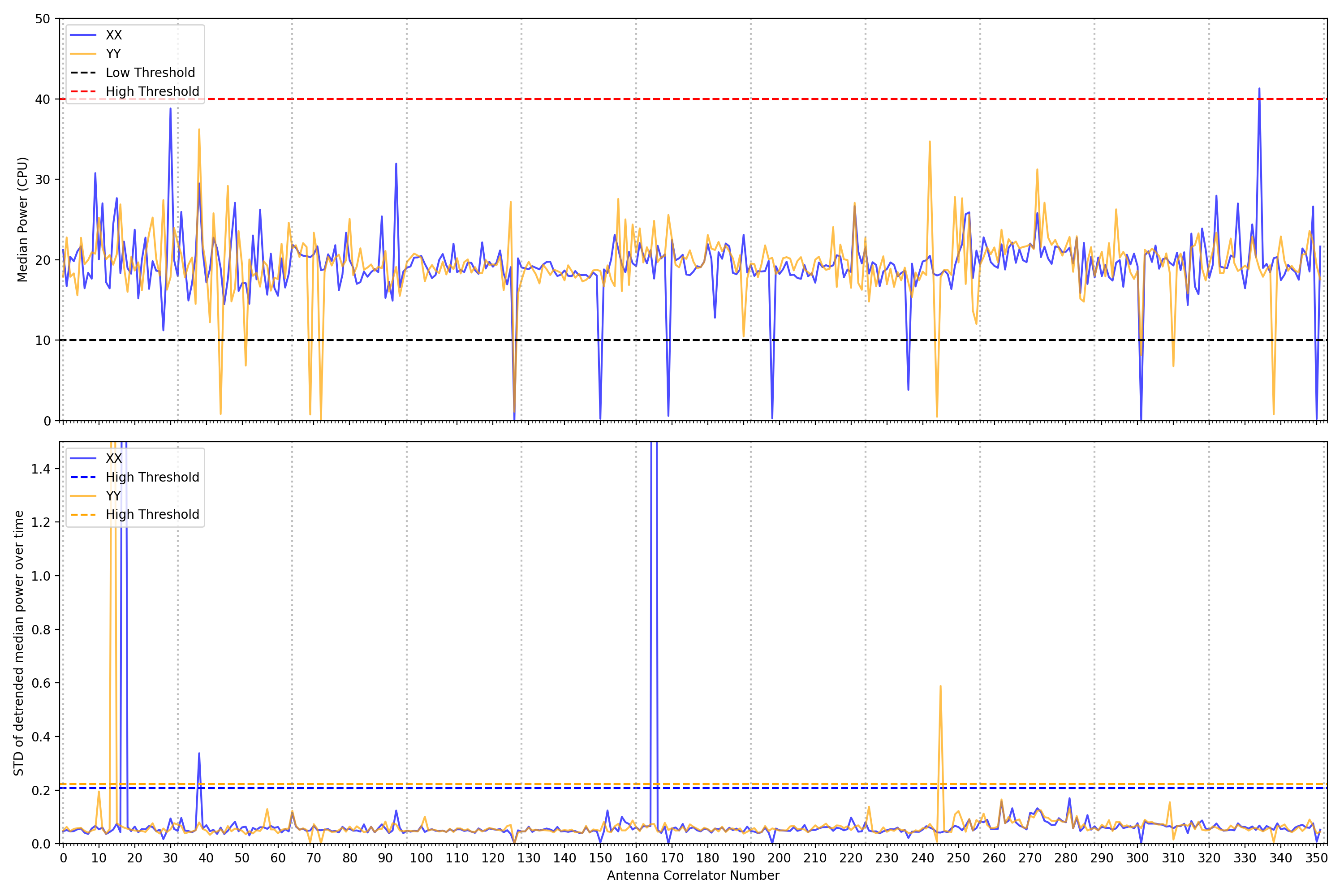Click the XX legend entry in the top plot
This screenshot has height=896, width=1344.
[113, 35]
